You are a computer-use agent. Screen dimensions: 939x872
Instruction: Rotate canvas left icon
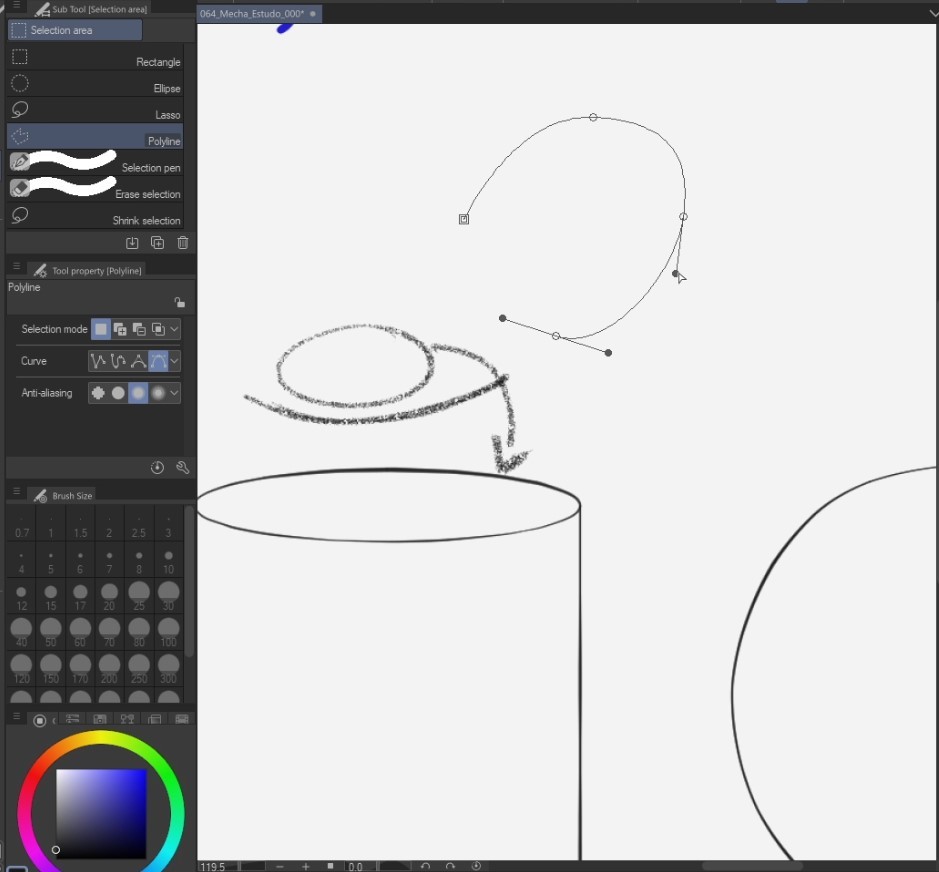[x=425, y=866]
